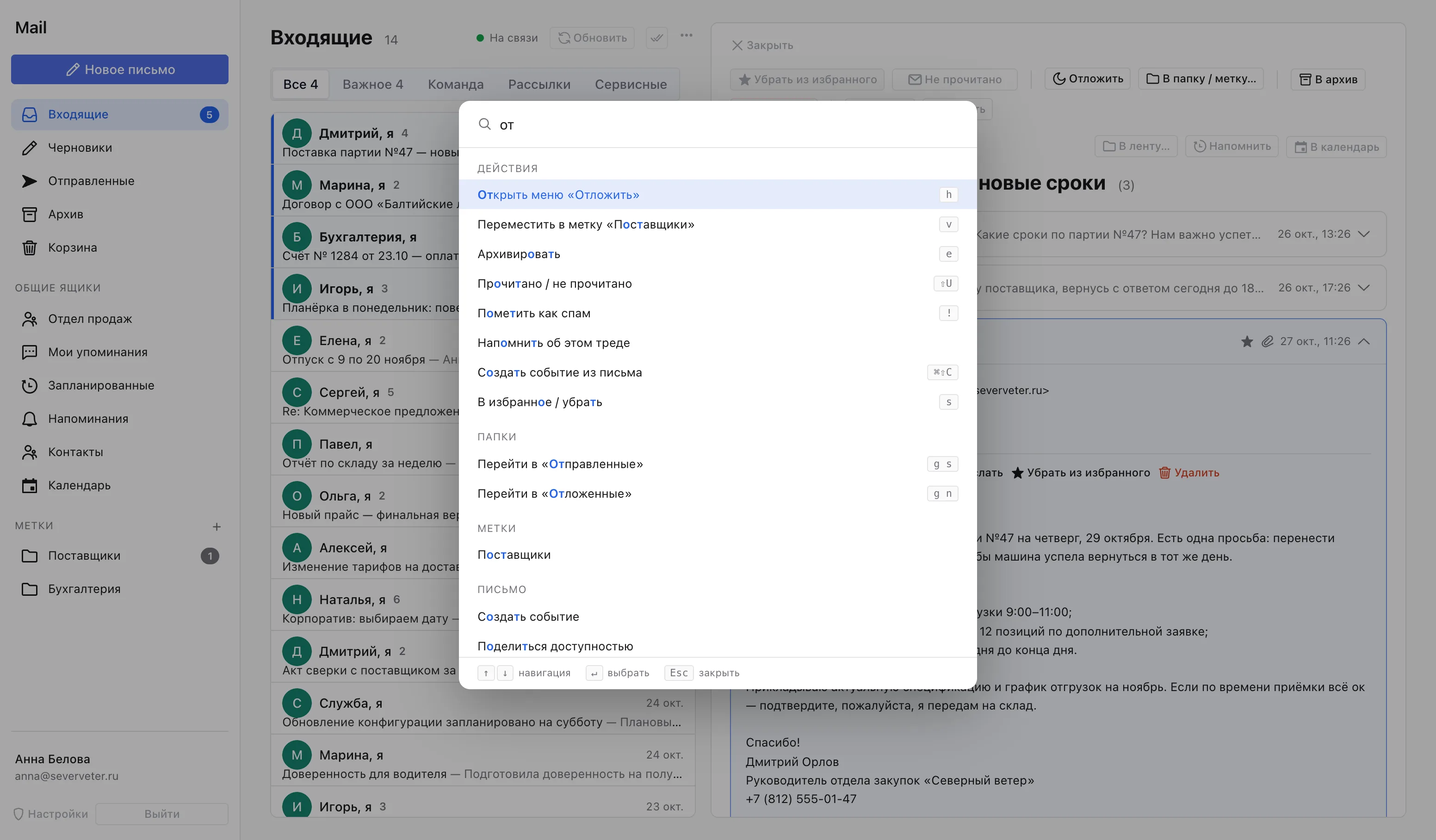
Task: Click the В архив button
Action: [1328, 79]
